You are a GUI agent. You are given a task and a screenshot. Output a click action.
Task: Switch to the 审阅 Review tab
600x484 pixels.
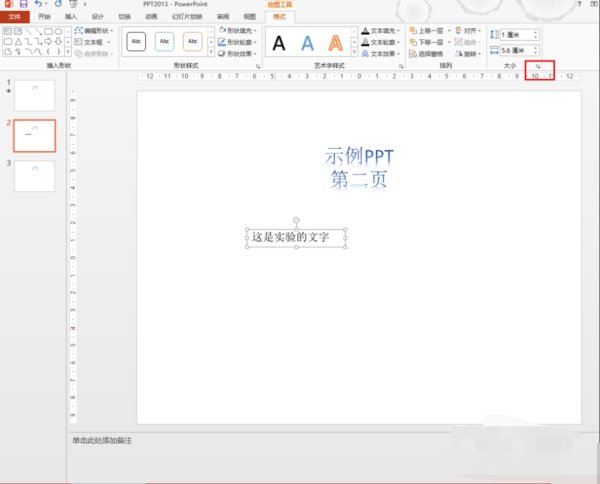point(223,16)
